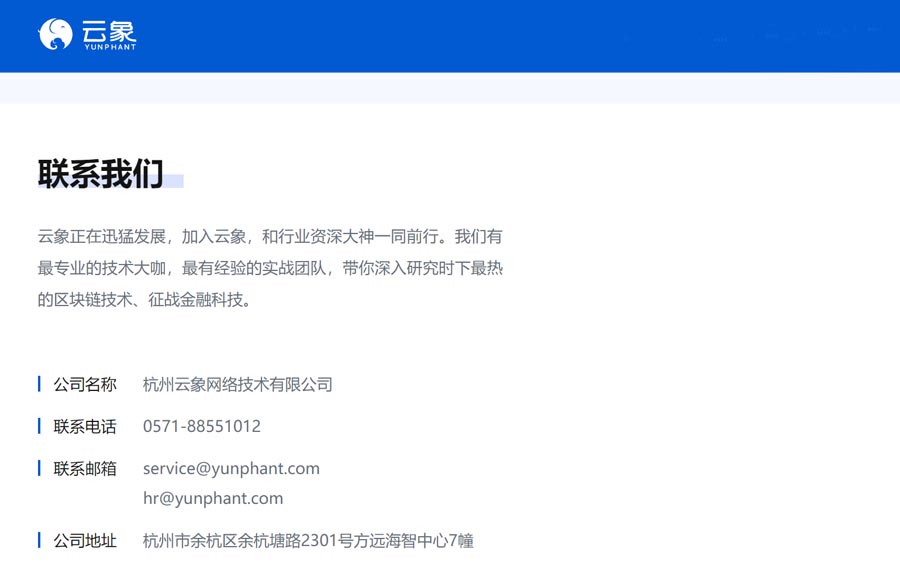Select the 公司名称 label
Image resolution: width=900 pixels, height=580 pixels.
(x=85, y=385)
